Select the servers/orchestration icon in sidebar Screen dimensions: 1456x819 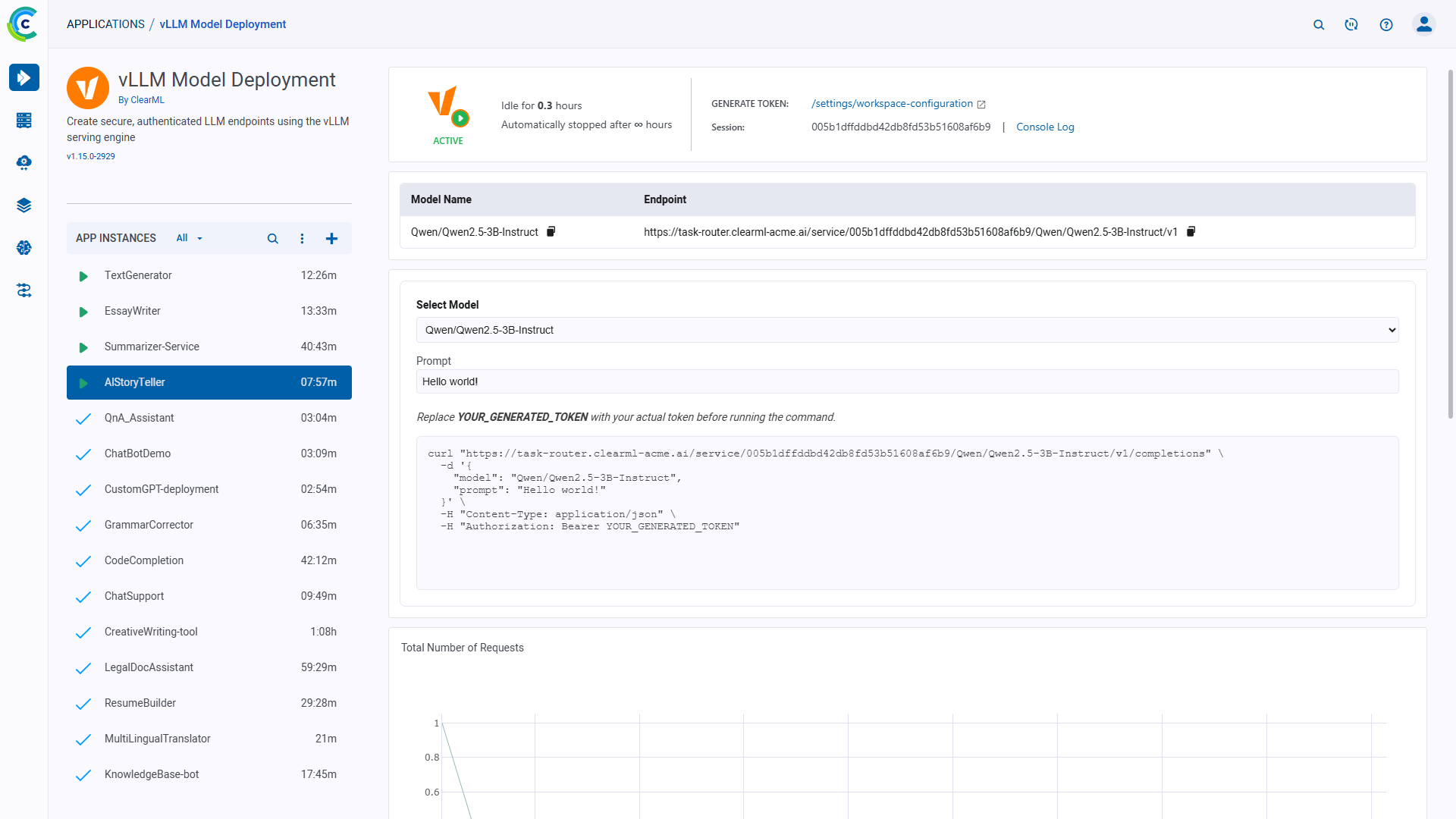click(x=24, y=120)
